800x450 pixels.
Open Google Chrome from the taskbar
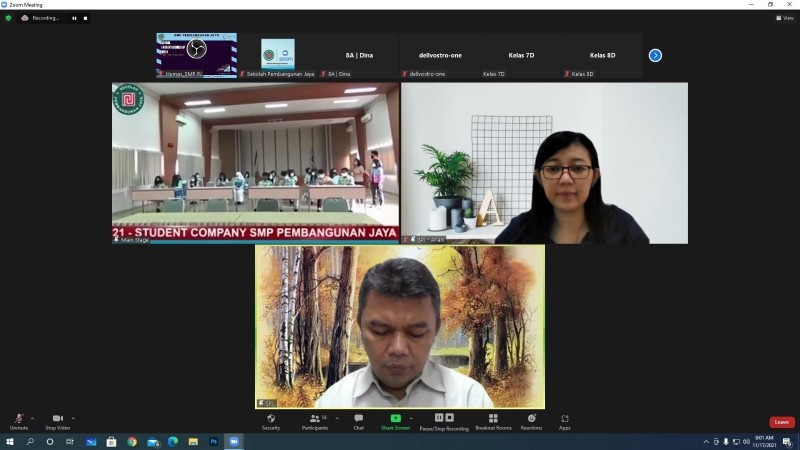click(x=132, y=441)
